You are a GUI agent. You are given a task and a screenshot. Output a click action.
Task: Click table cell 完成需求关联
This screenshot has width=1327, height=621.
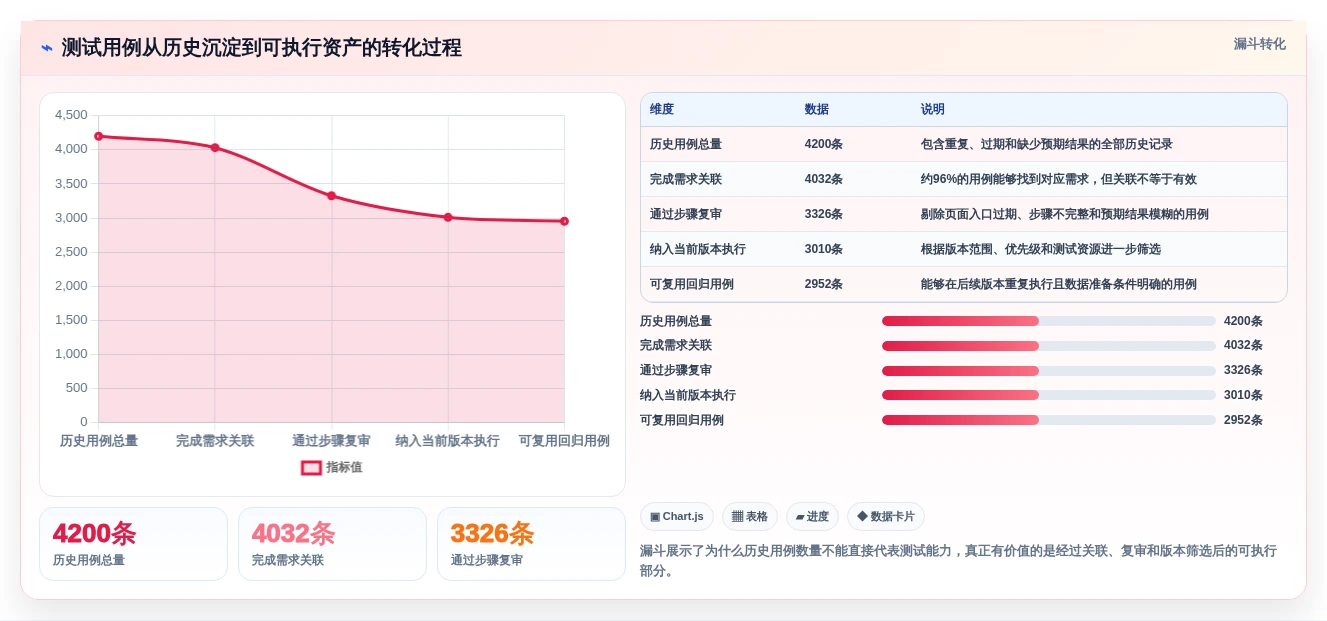coord(686,179)
